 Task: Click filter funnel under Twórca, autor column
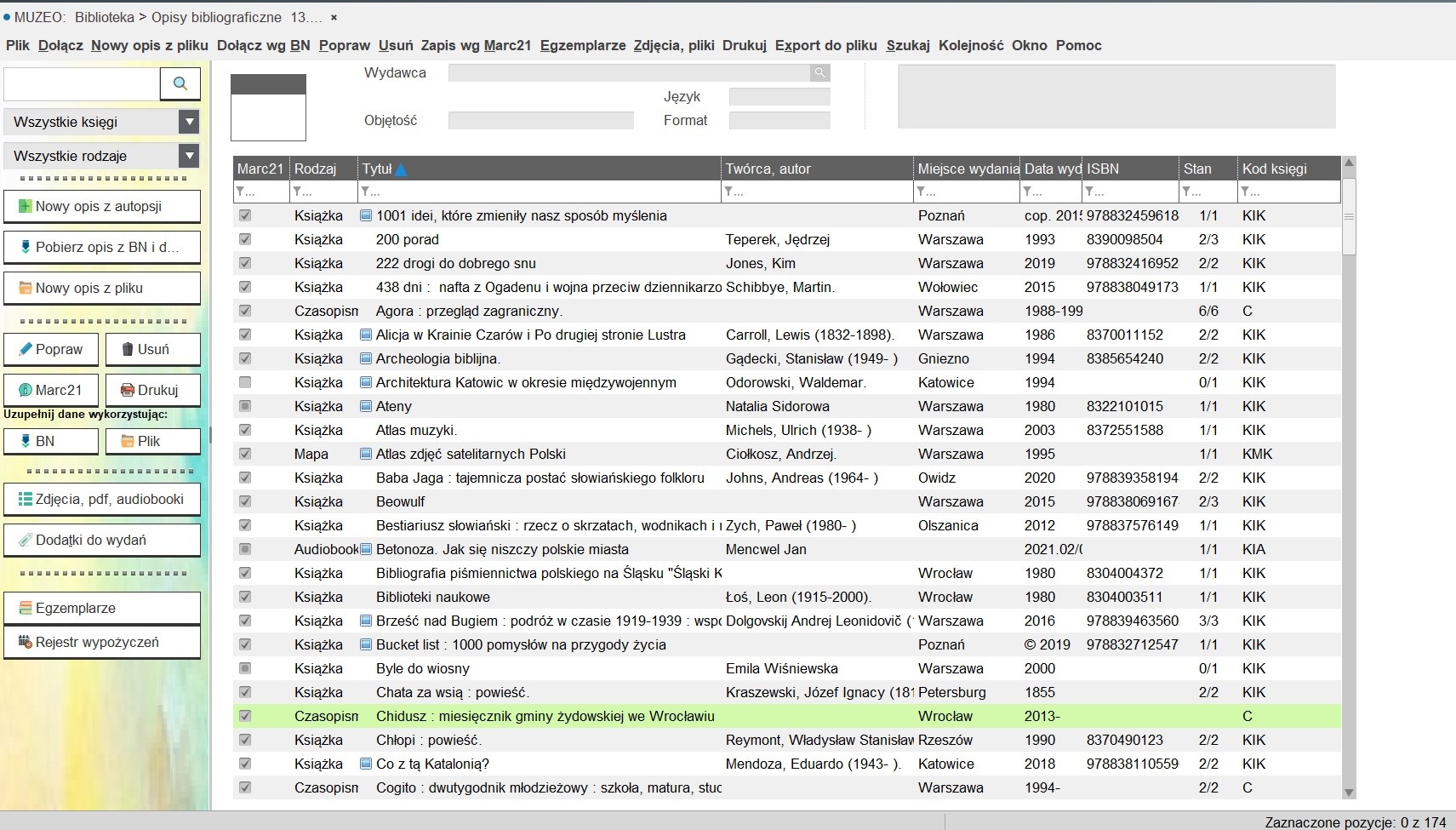pos(728,192)
